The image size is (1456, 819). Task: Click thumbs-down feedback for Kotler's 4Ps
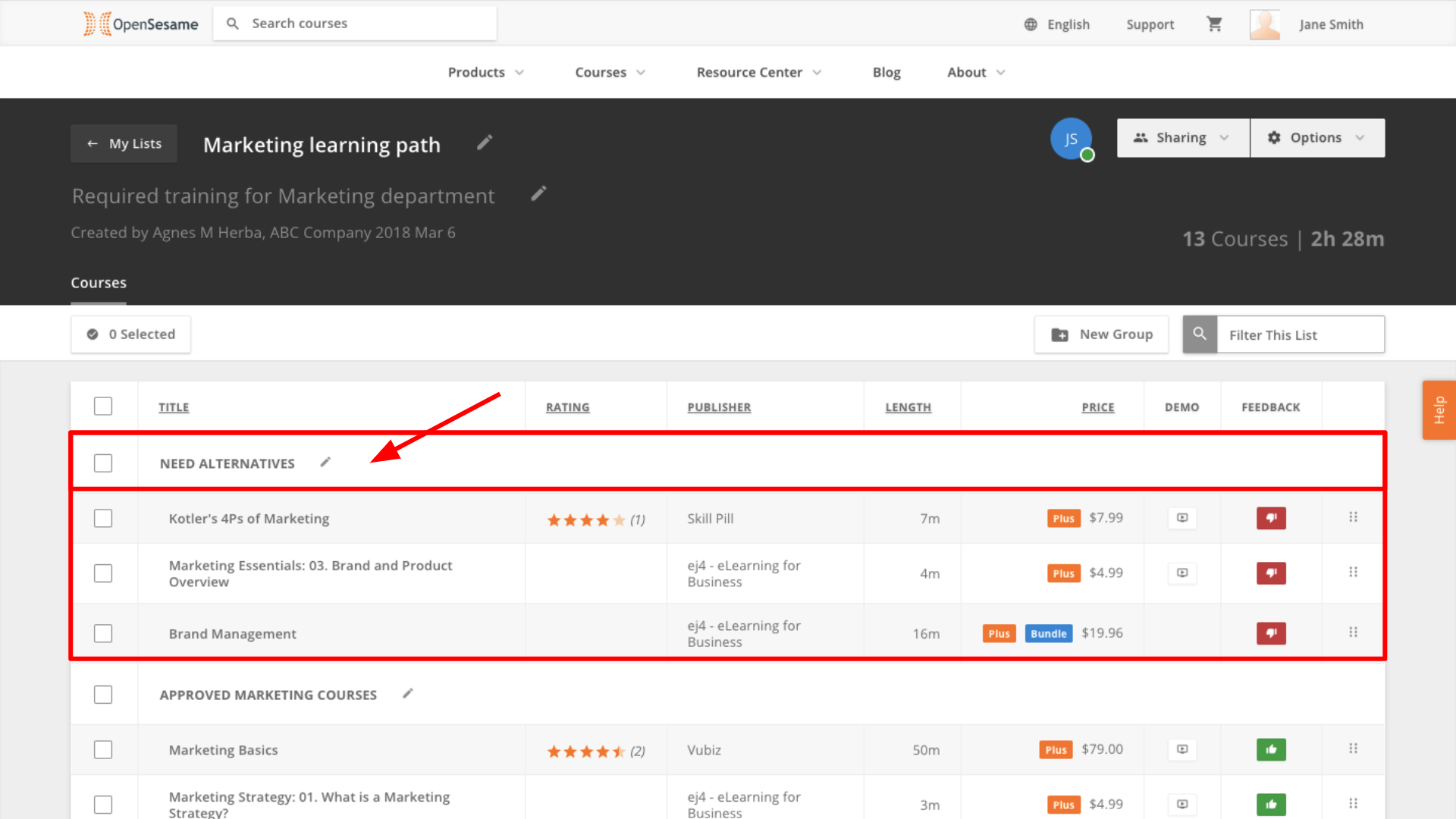point(1271,519)
